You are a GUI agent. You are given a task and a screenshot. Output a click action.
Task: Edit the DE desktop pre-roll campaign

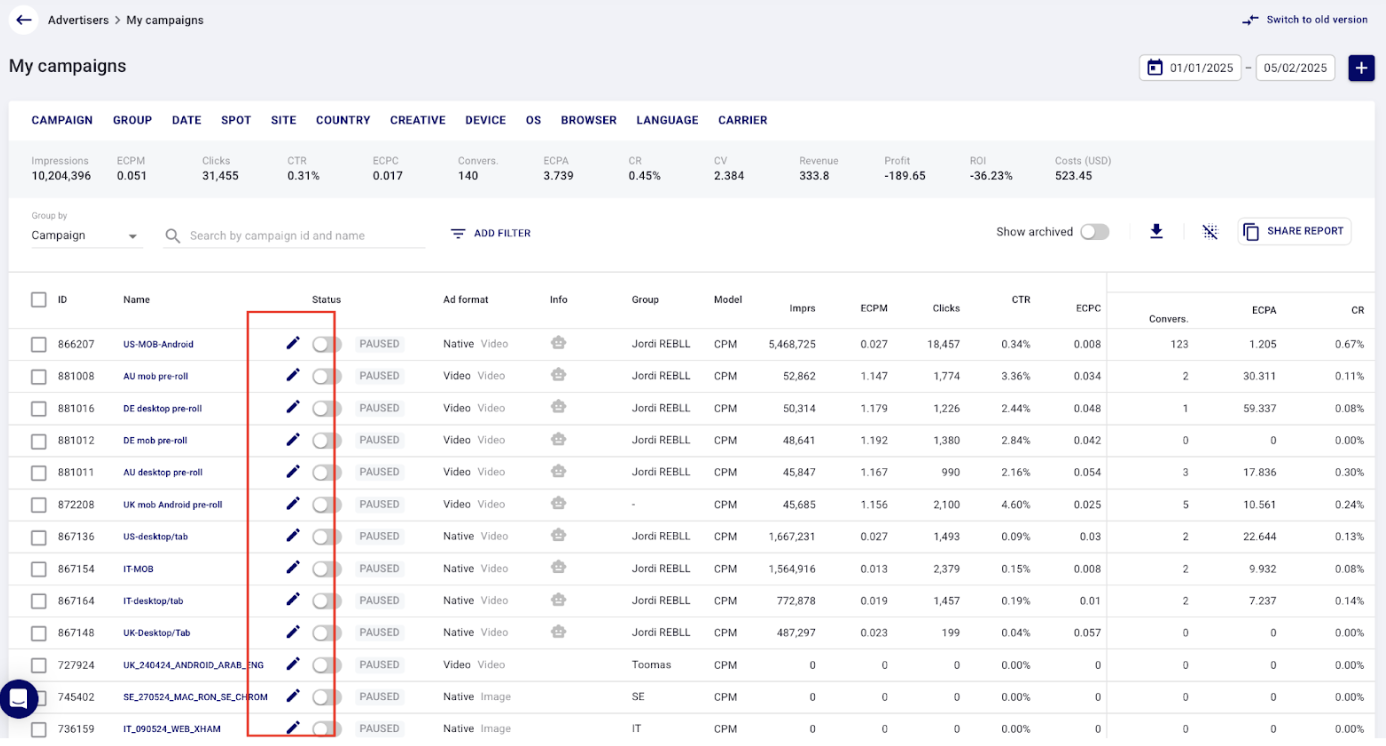click(x=293, y=407)
